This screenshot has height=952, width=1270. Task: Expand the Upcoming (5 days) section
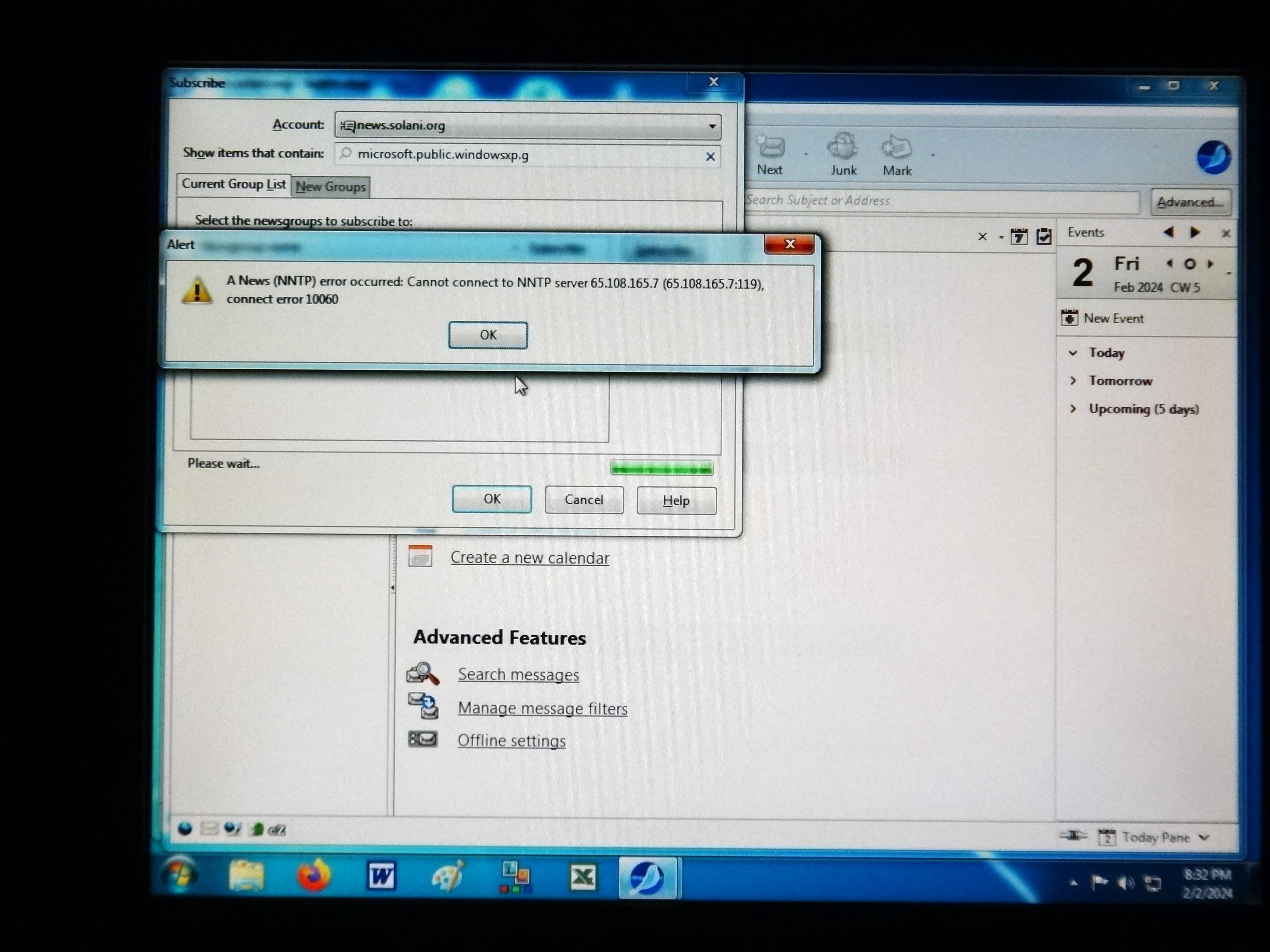tap(1073, 408)
